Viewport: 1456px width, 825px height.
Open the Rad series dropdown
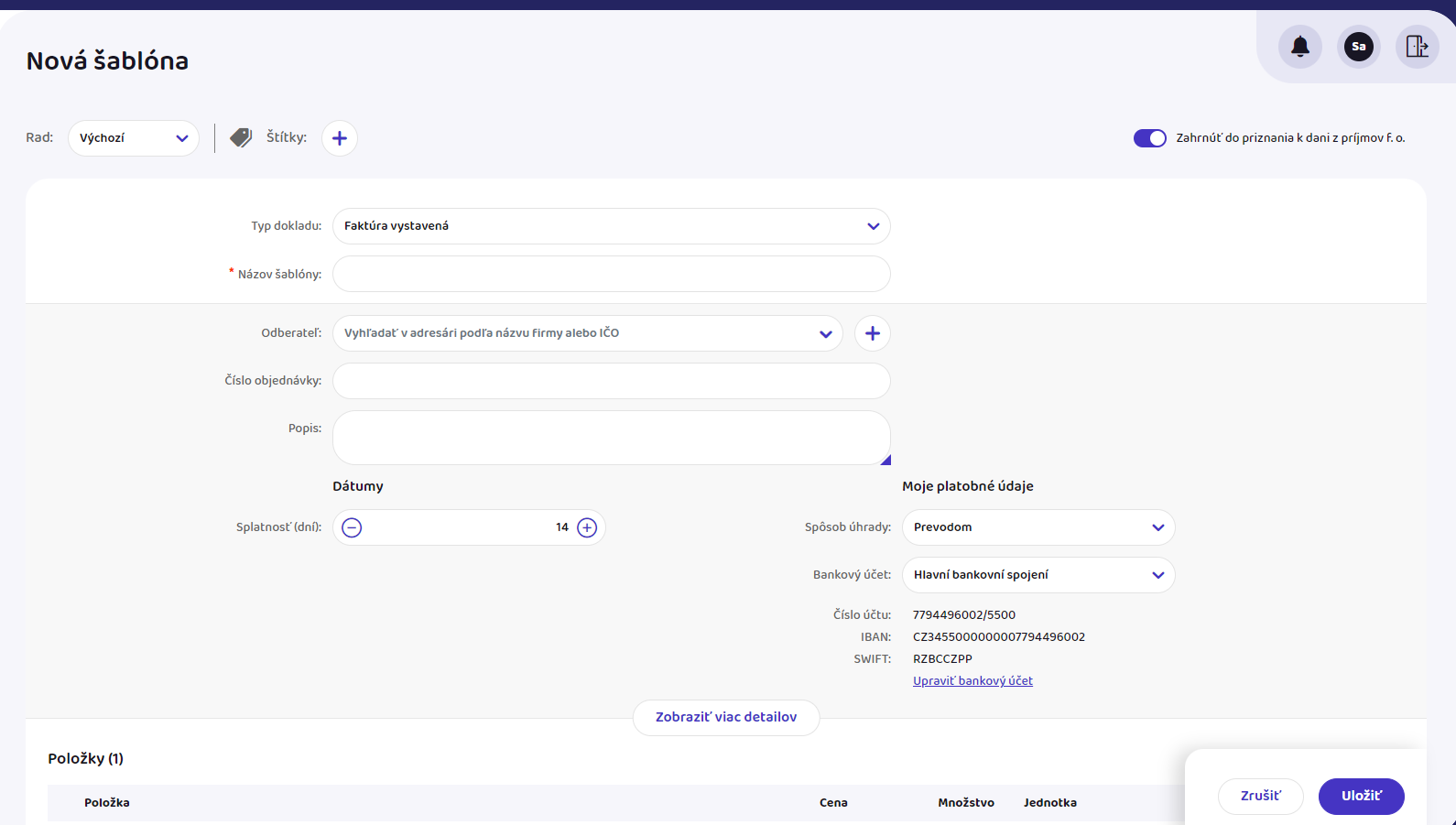pyautogui.click(x=134, y=138)
